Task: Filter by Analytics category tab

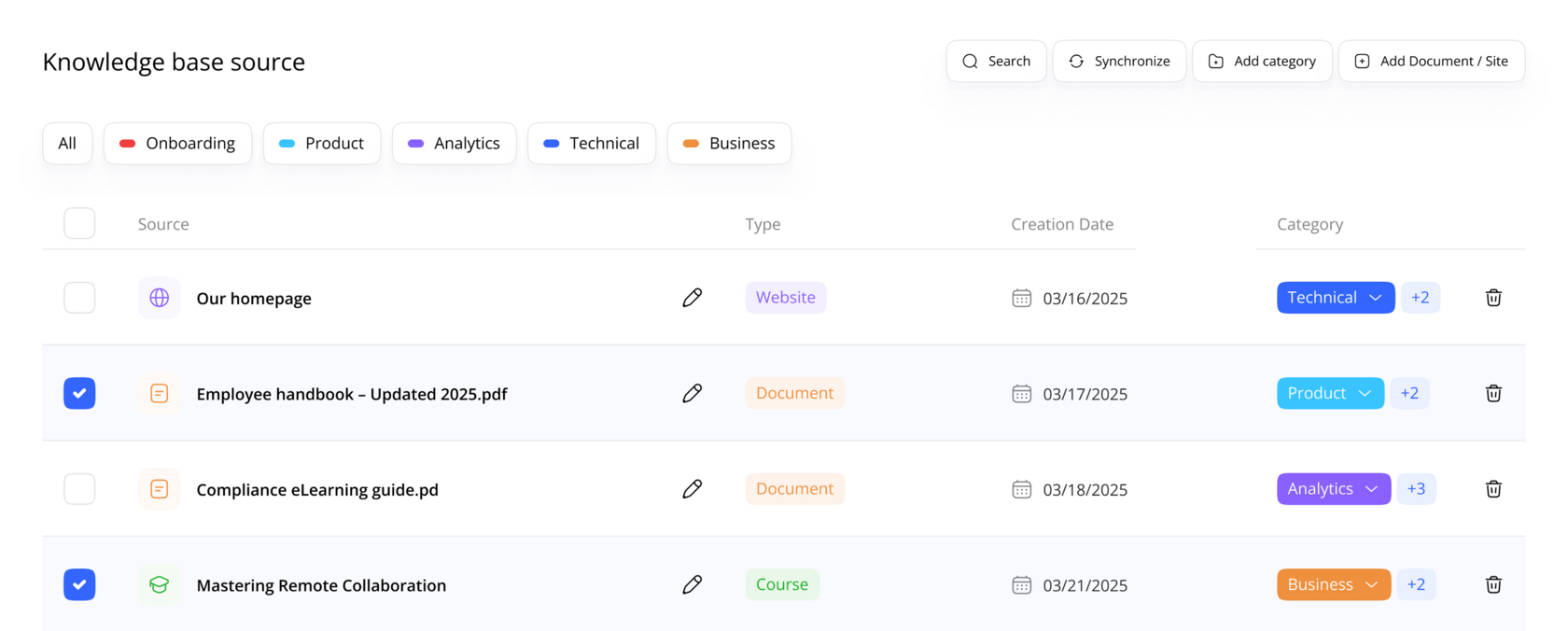Action: click(454, 143)
